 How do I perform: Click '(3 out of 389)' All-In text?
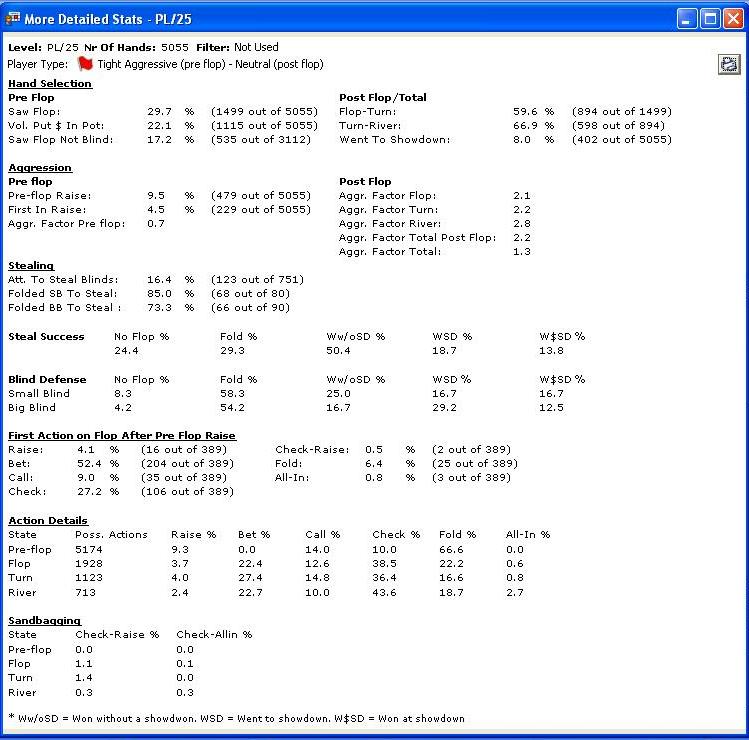(x=471, y=478)
